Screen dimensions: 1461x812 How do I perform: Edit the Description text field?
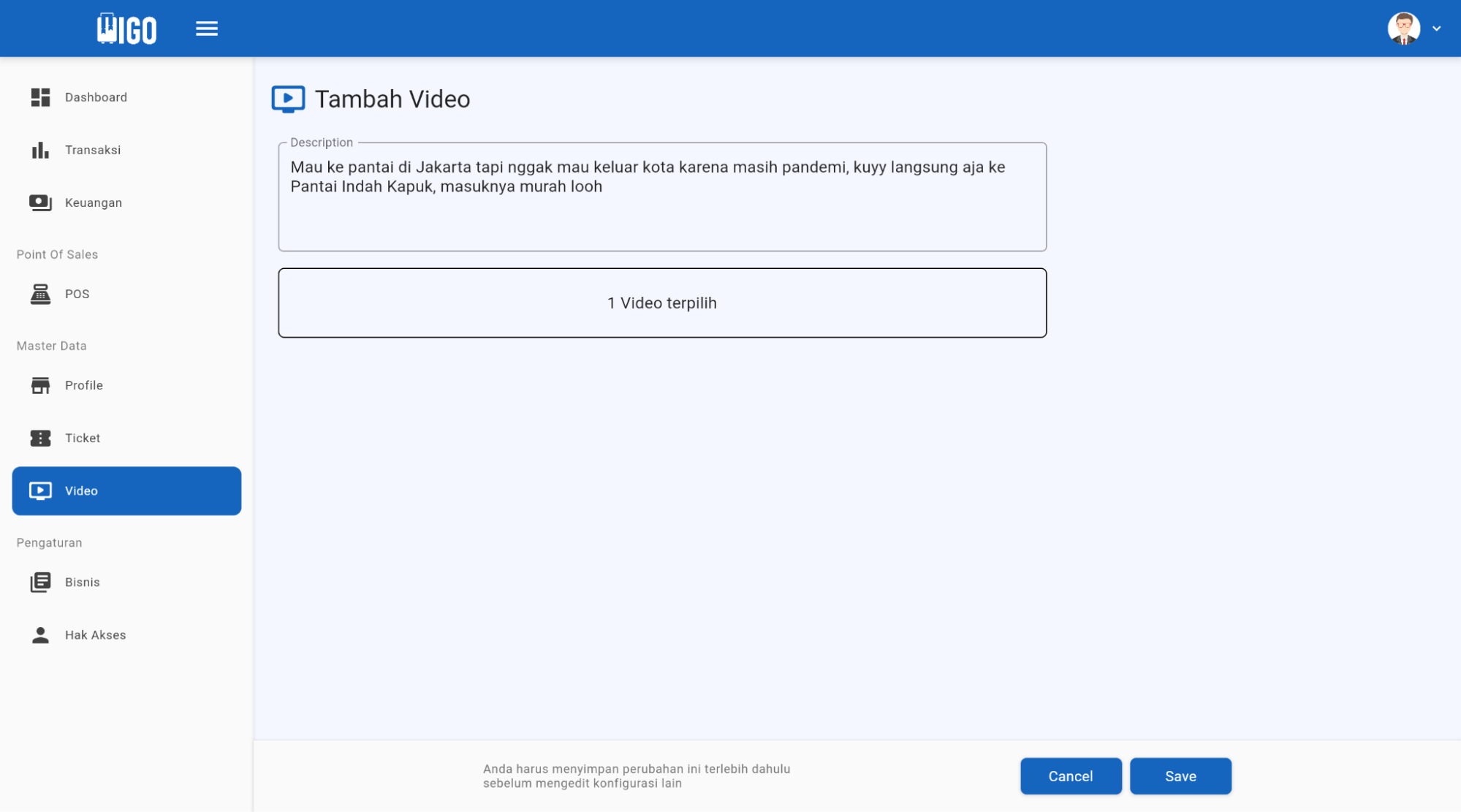[x=661, y=196]
